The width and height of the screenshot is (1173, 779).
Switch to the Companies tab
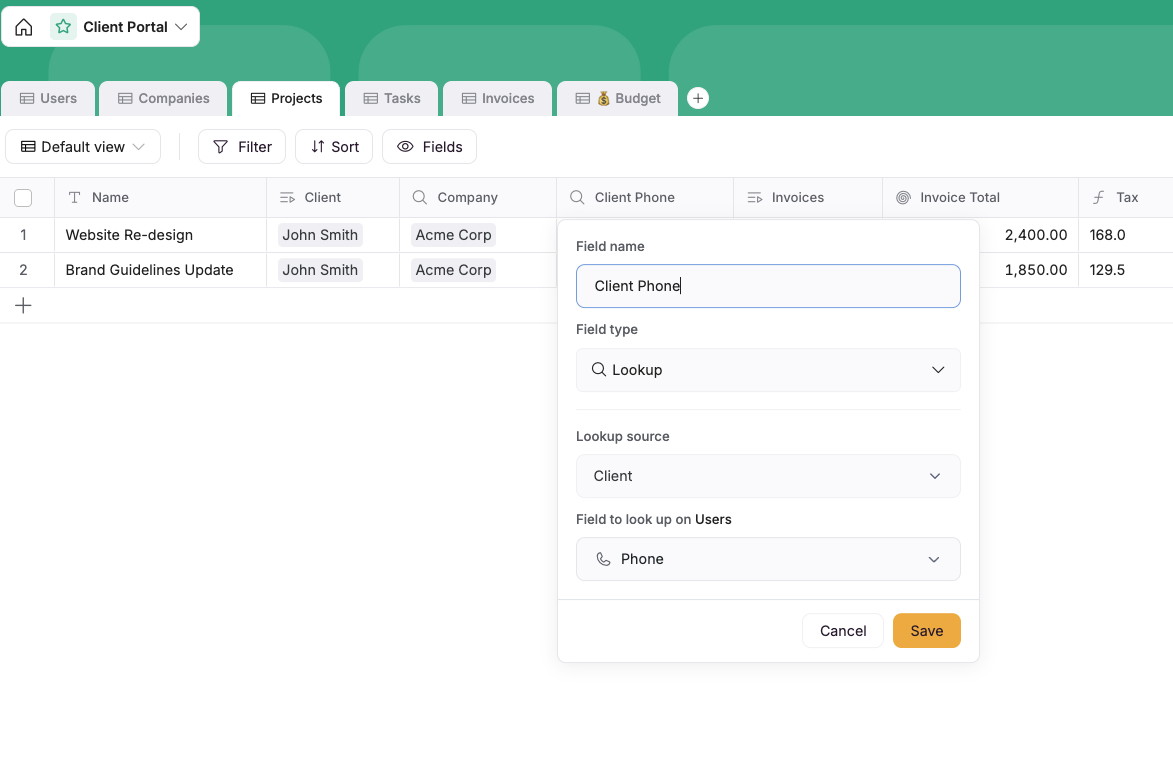click(163, 99)
